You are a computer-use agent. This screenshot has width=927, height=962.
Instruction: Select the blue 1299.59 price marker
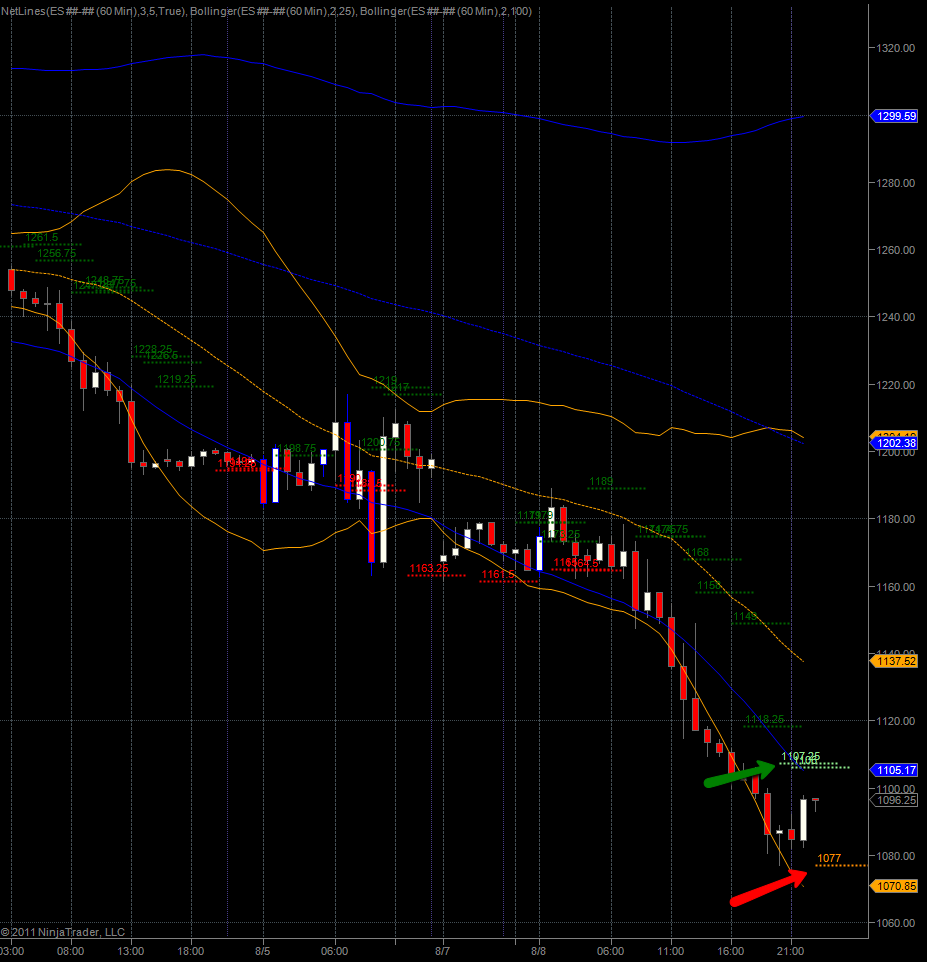[895, 116]
